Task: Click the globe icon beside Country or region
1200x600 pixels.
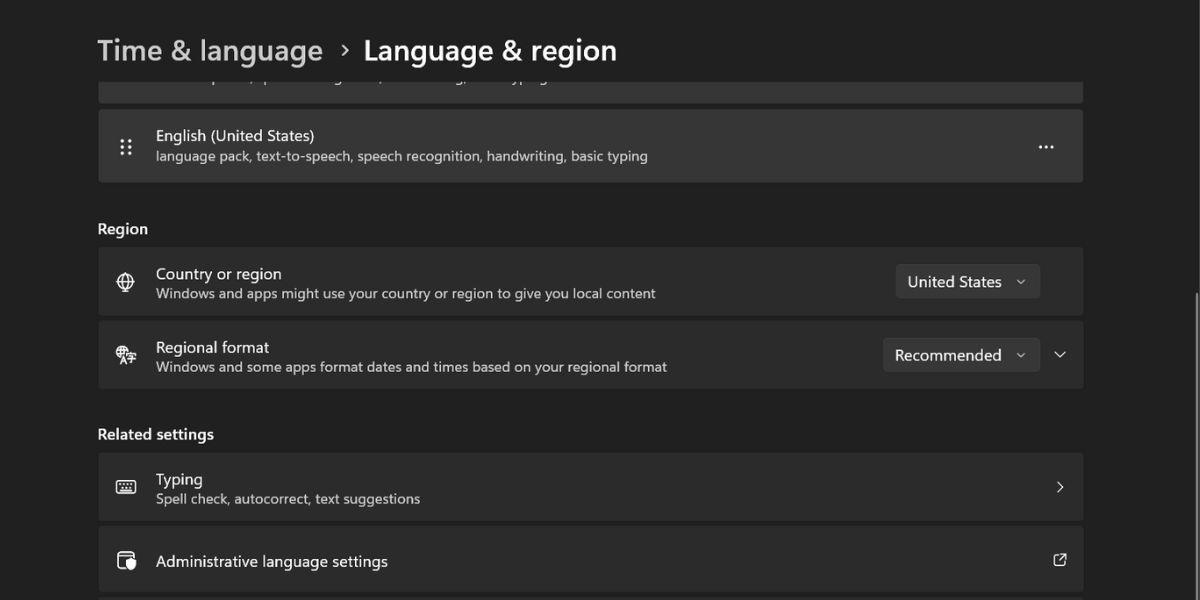Action: (x=126, y=283)
